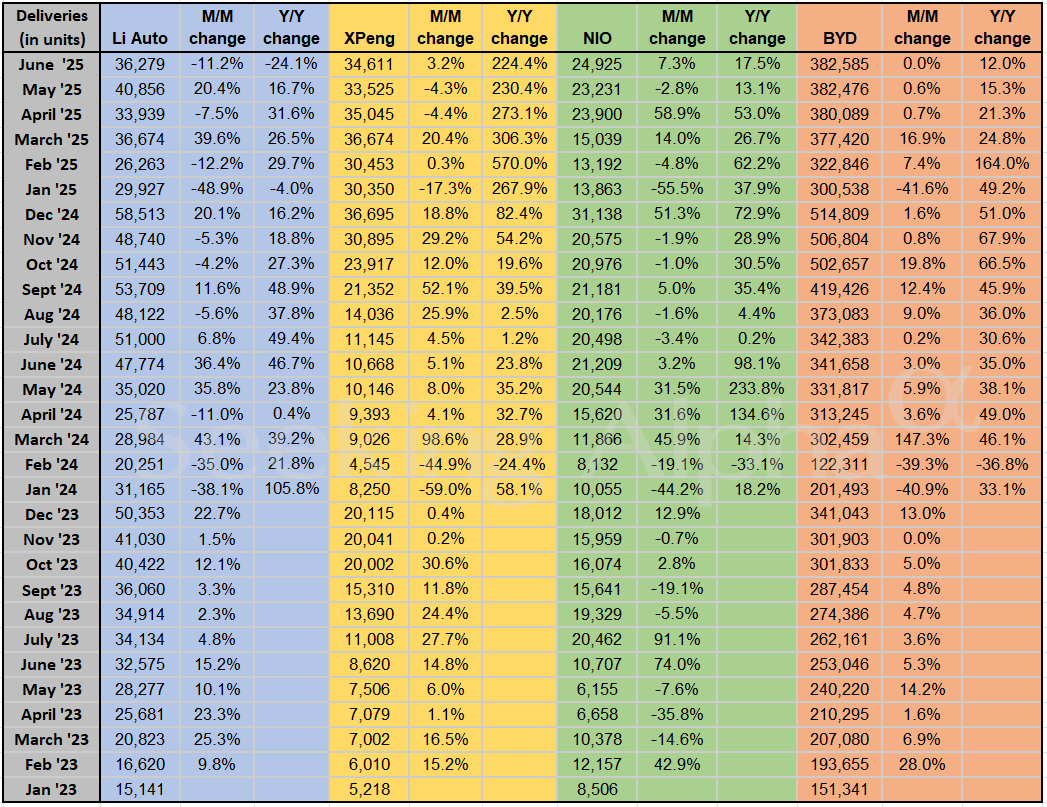Click Li Auto's 36,279 deliveries cell

coord(140,64)
